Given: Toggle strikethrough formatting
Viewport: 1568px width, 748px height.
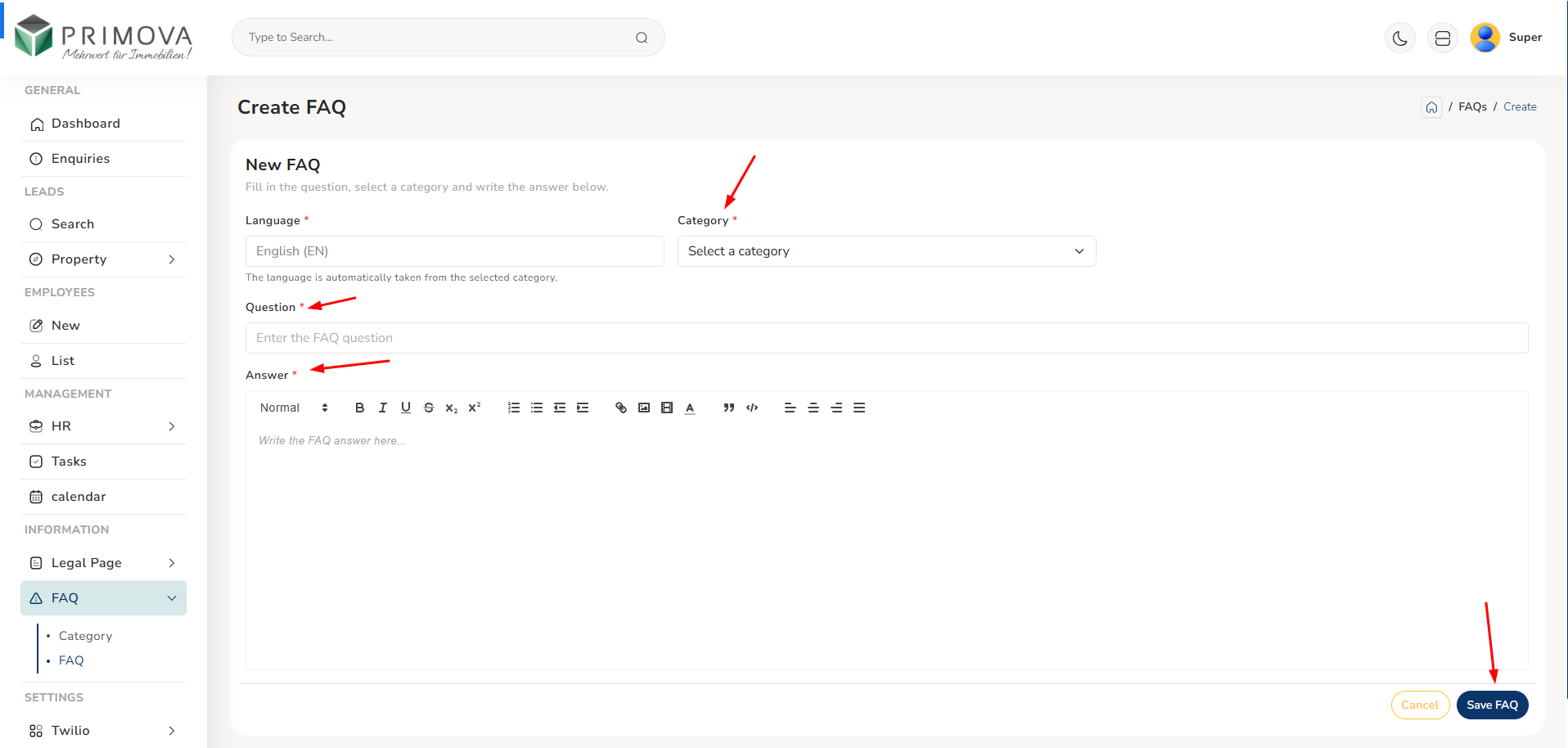Looking at the screenshot, I should (x=429, y=408).
